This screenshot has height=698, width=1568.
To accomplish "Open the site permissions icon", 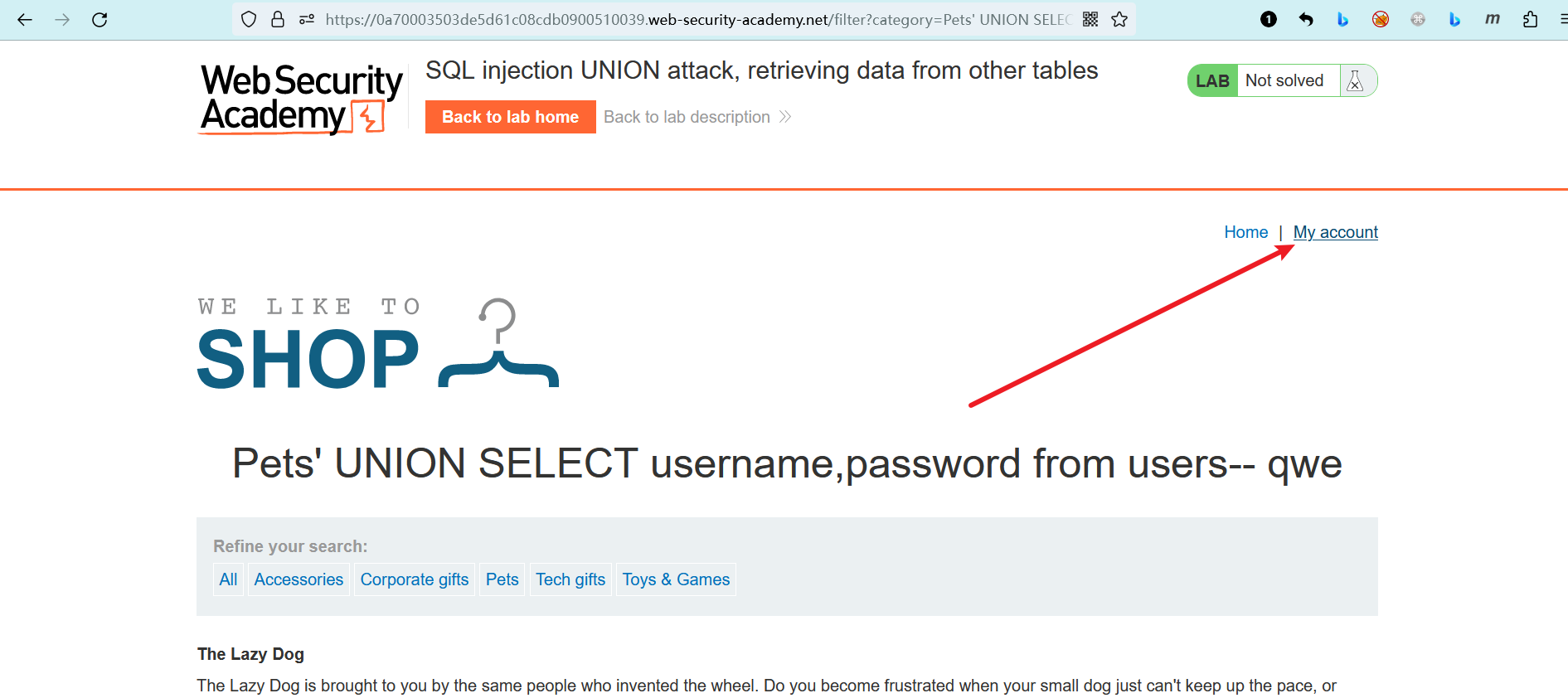I will tap(307, 20).
